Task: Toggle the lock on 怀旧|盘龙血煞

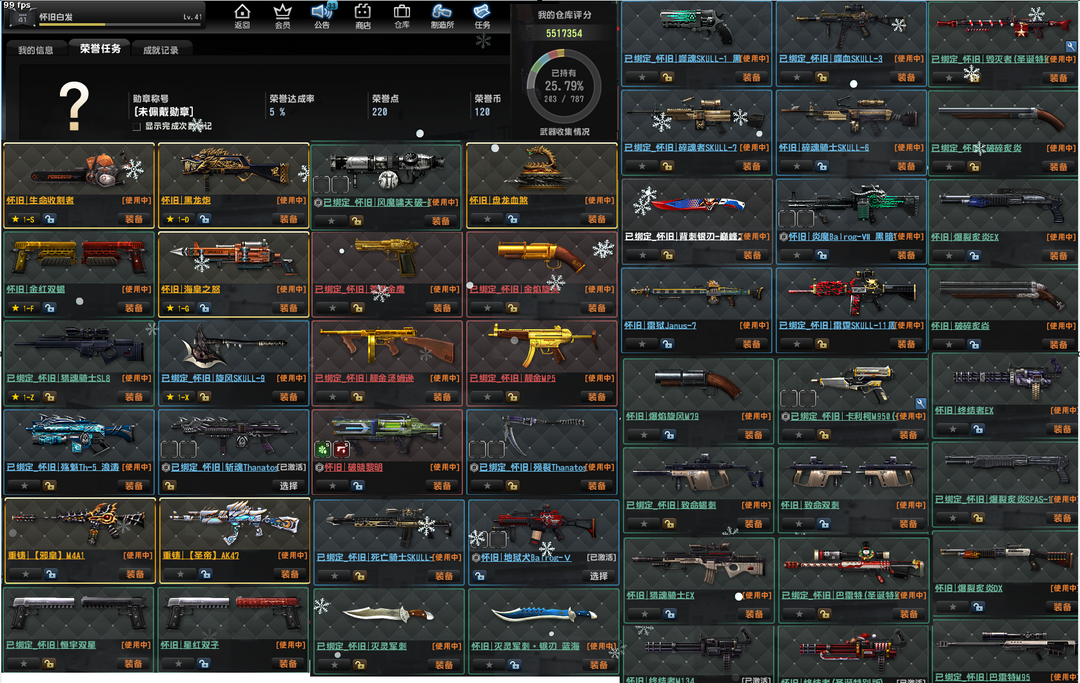Action: 512,219
